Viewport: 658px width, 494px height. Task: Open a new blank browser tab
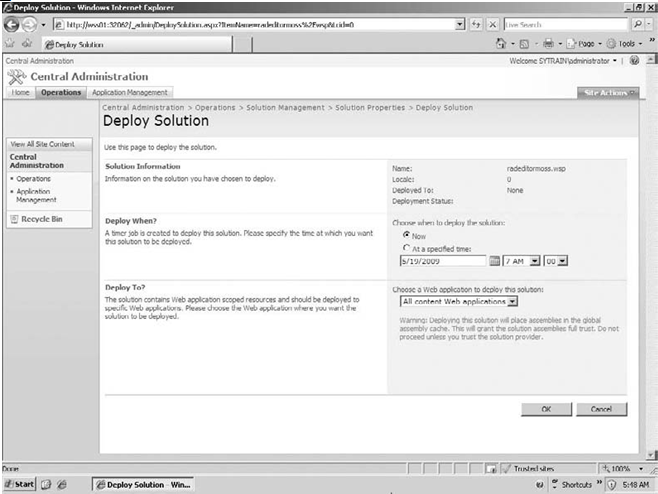242,44
